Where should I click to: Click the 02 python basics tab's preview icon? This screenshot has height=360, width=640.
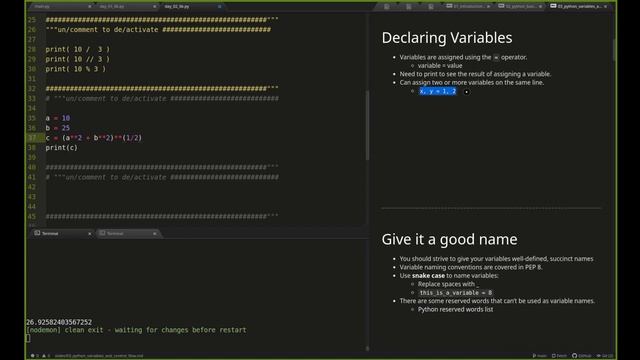point(501,6)
